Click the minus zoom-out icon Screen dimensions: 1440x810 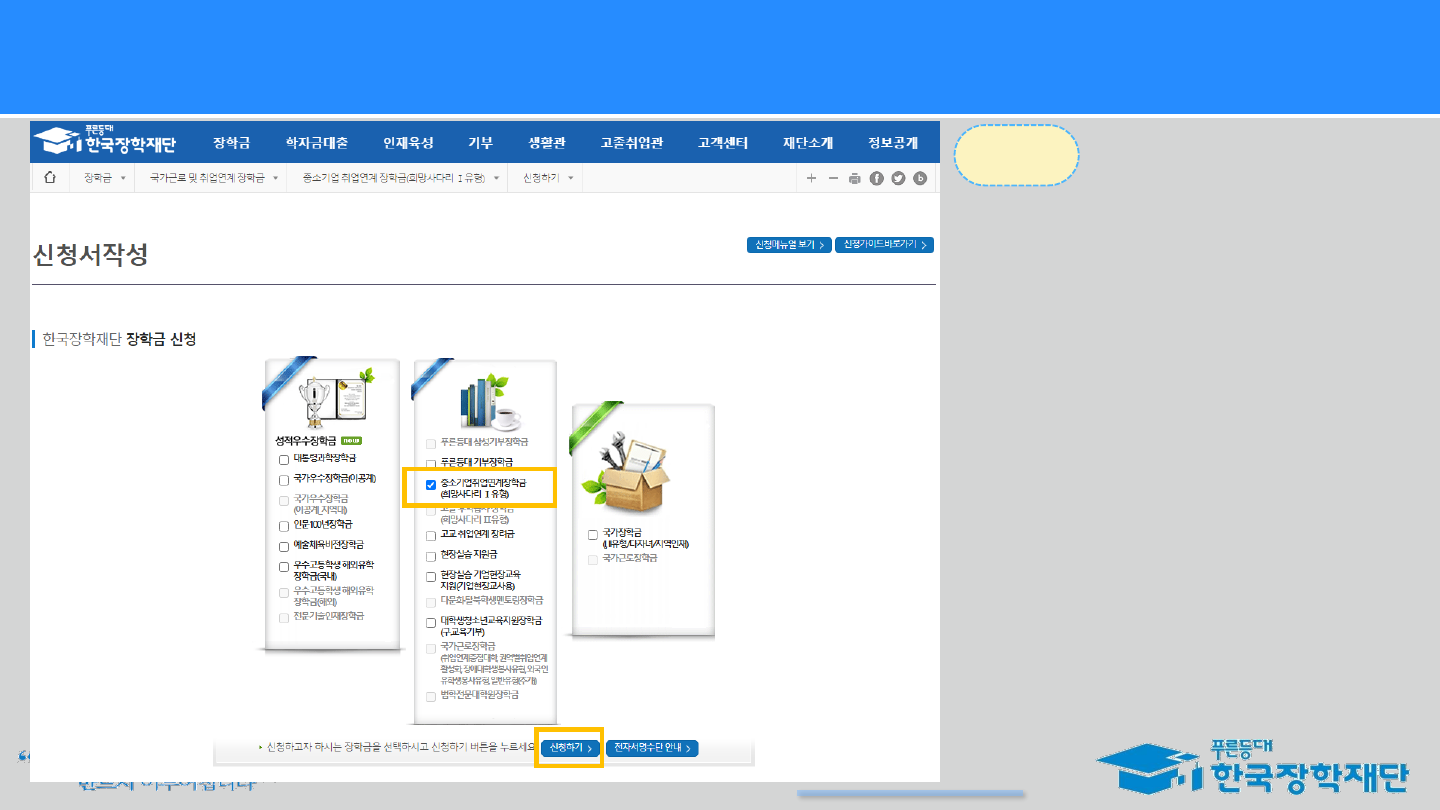833,178
